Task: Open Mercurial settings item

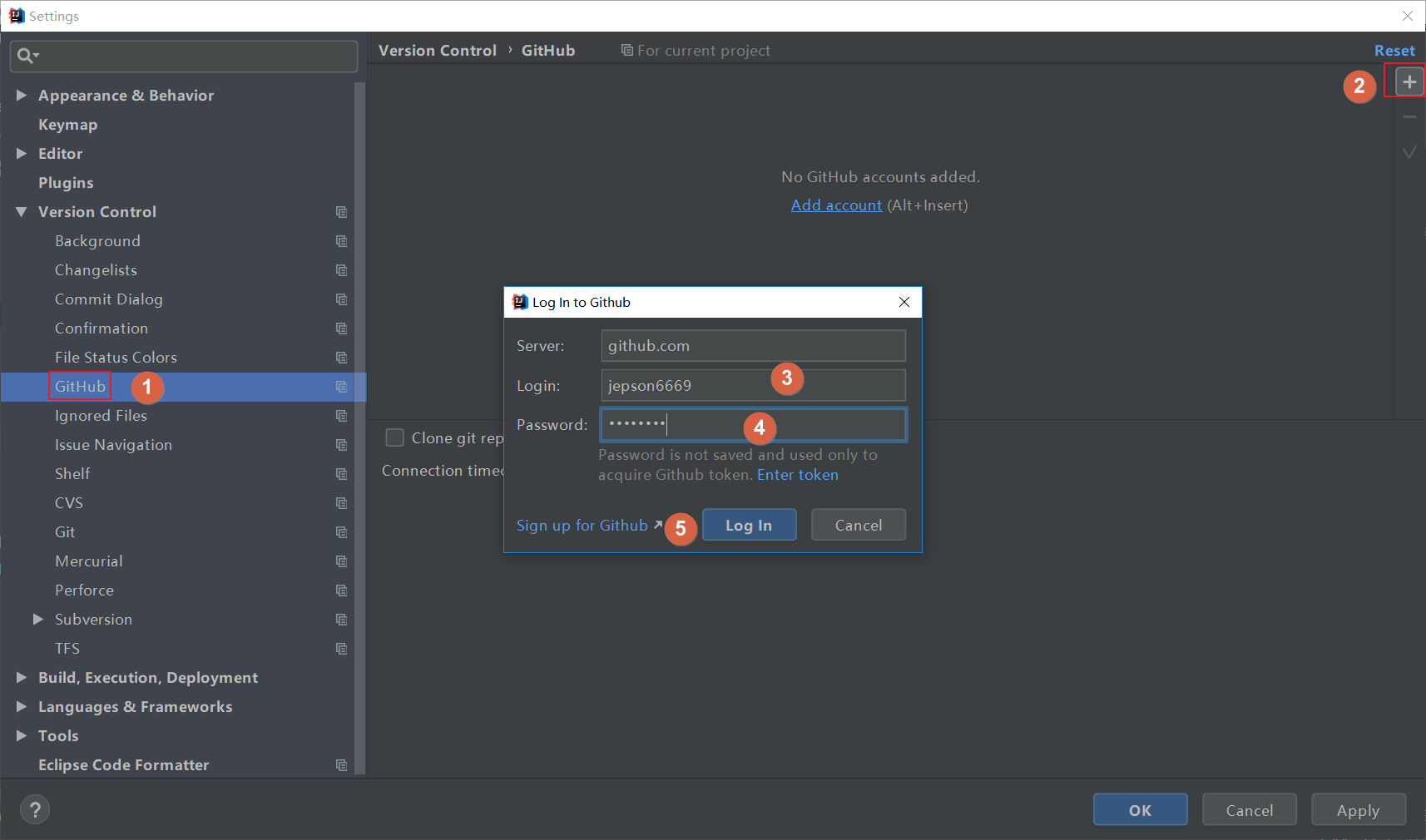Action: [89, 561]
